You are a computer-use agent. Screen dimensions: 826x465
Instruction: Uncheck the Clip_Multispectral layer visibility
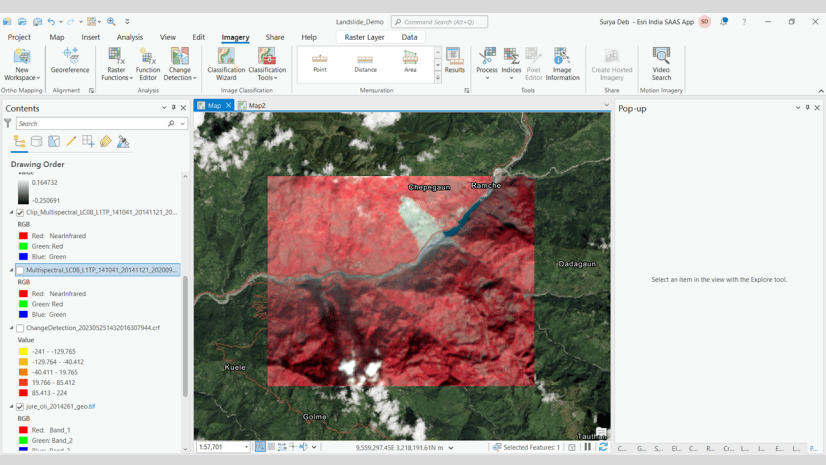tap(20, 213)
